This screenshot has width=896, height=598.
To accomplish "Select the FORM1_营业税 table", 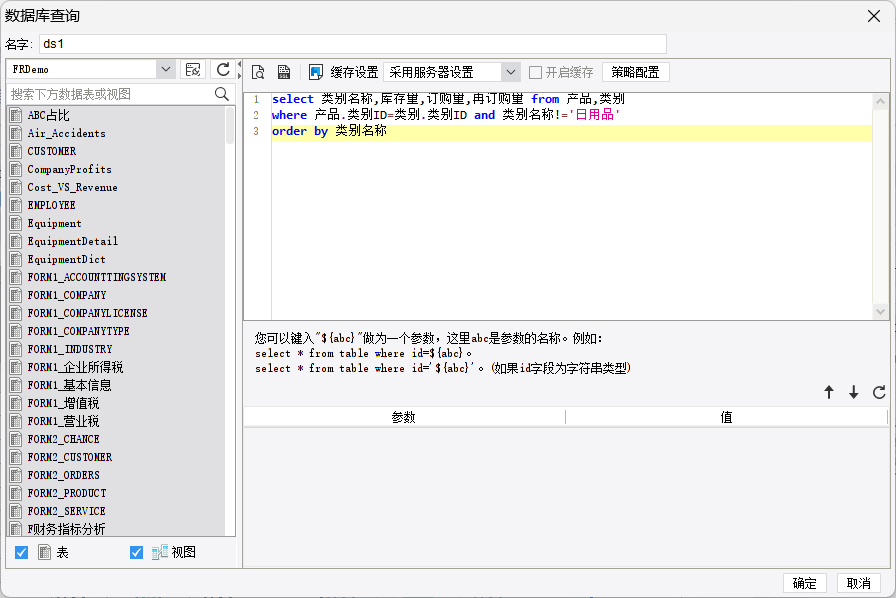I will point(63,421).
